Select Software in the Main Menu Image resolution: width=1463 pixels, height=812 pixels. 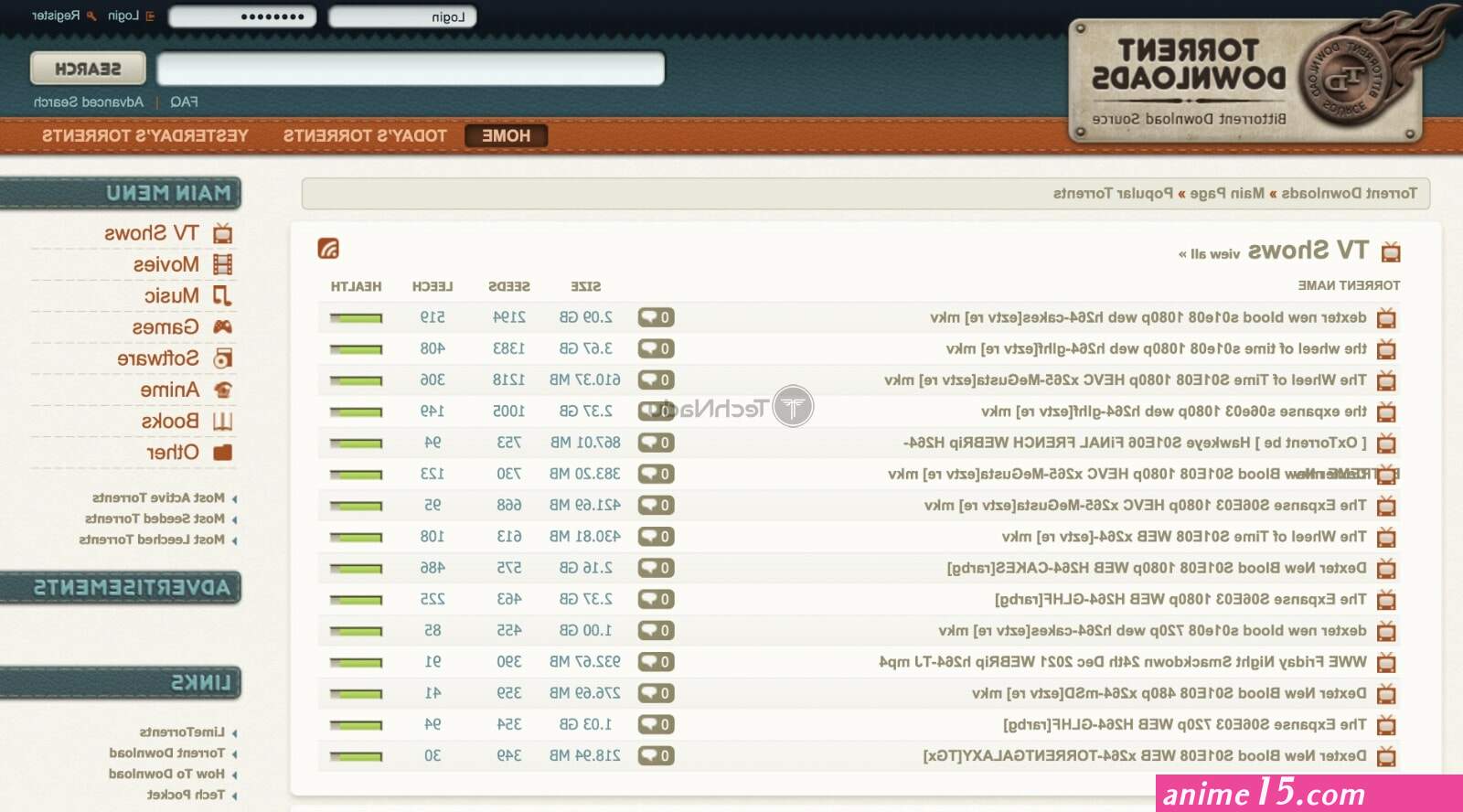[x=158, y=358]
